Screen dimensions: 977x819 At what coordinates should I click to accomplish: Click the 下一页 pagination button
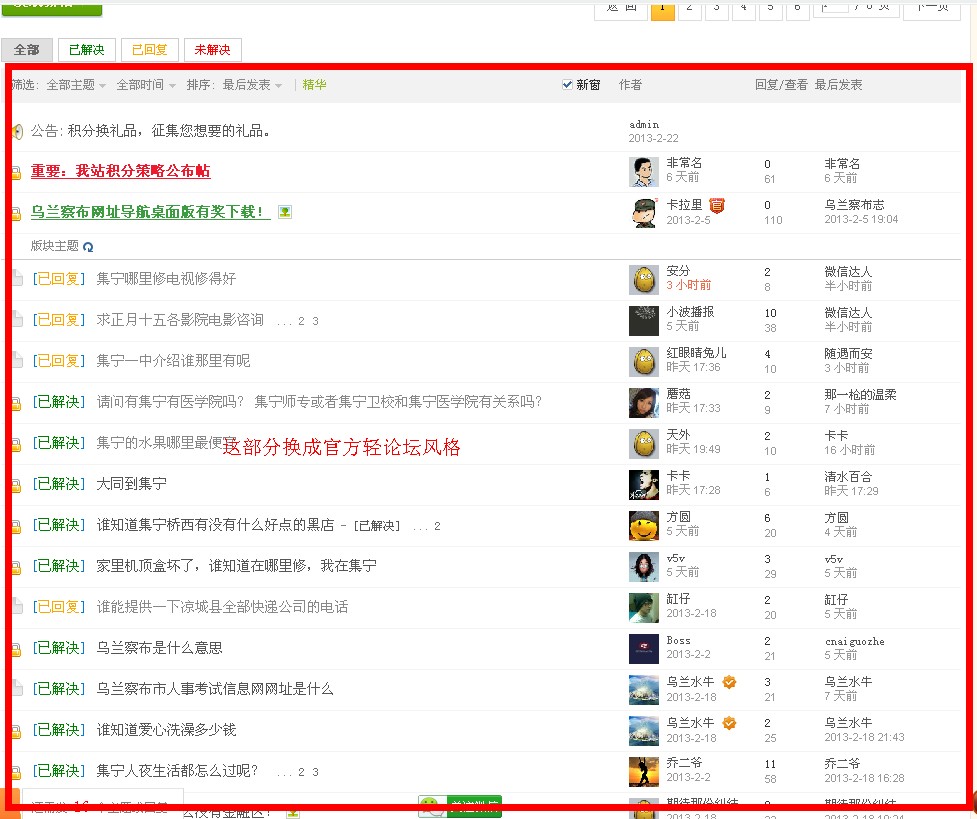(x=931, y=8)
